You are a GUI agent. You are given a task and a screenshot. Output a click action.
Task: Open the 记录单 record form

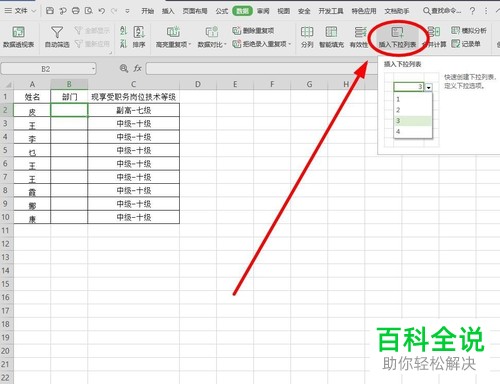(x=466, y=44)
